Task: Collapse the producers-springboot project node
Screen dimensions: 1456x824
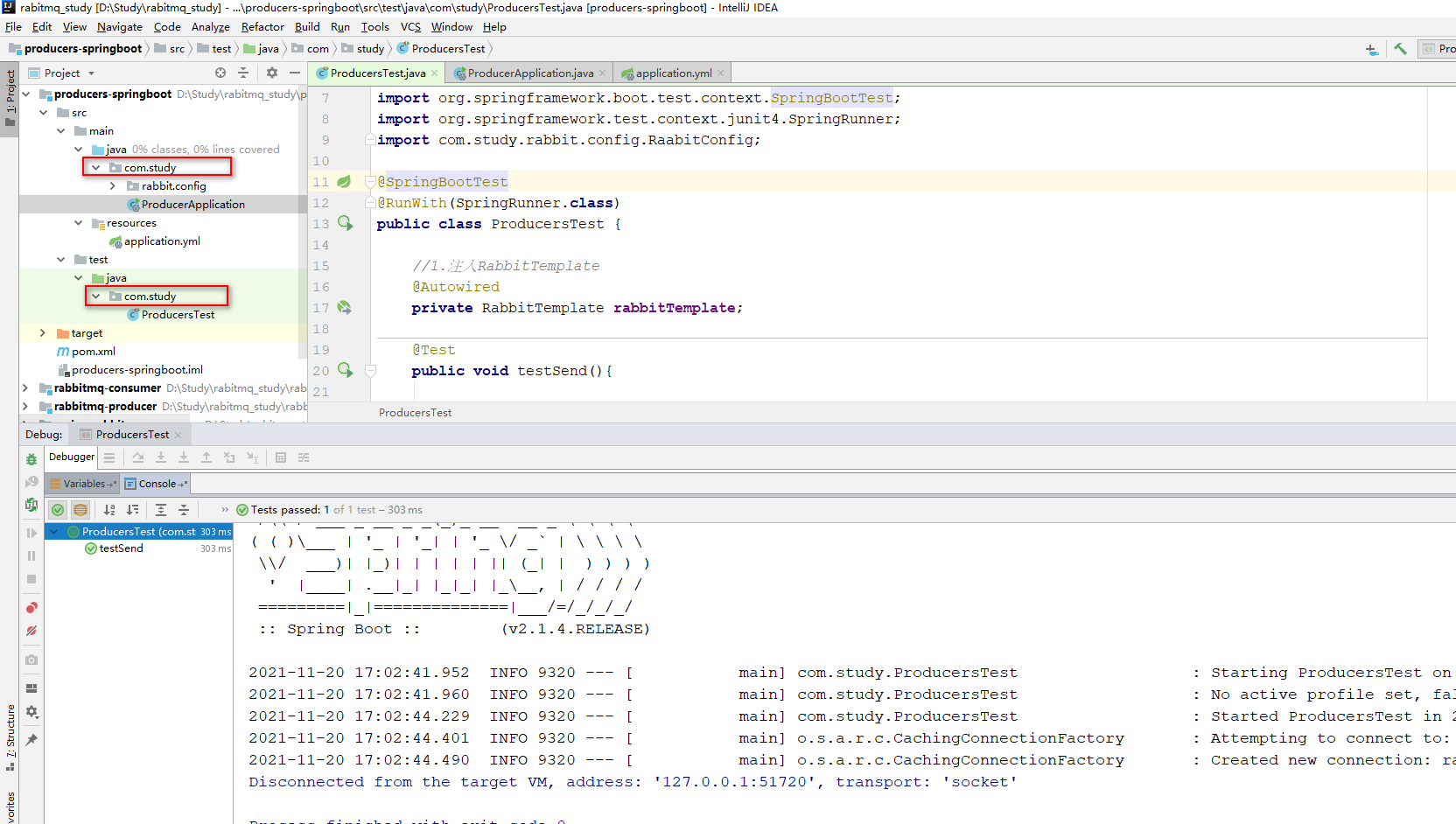Action: [25, 94]
